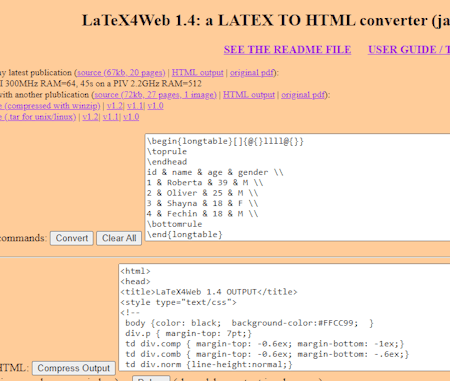Select v1.2 link on the winzip line

(x=115, y=106)
